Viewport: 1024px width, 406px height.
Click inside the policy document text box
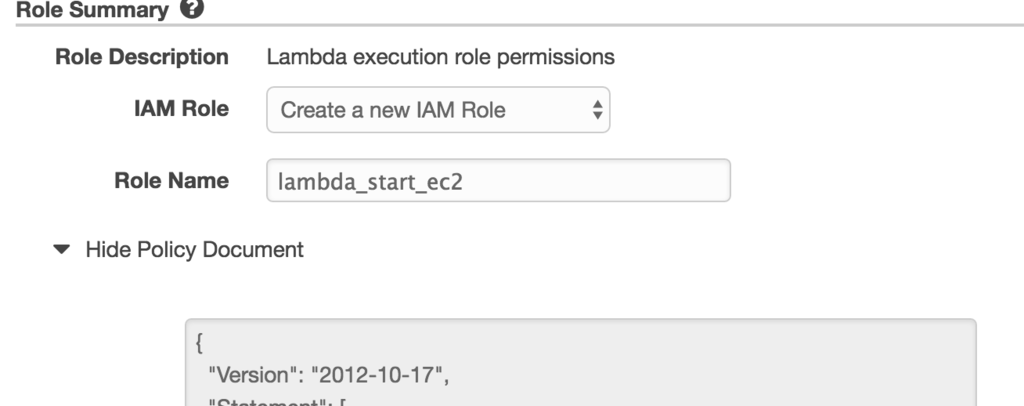click(580, 365)
